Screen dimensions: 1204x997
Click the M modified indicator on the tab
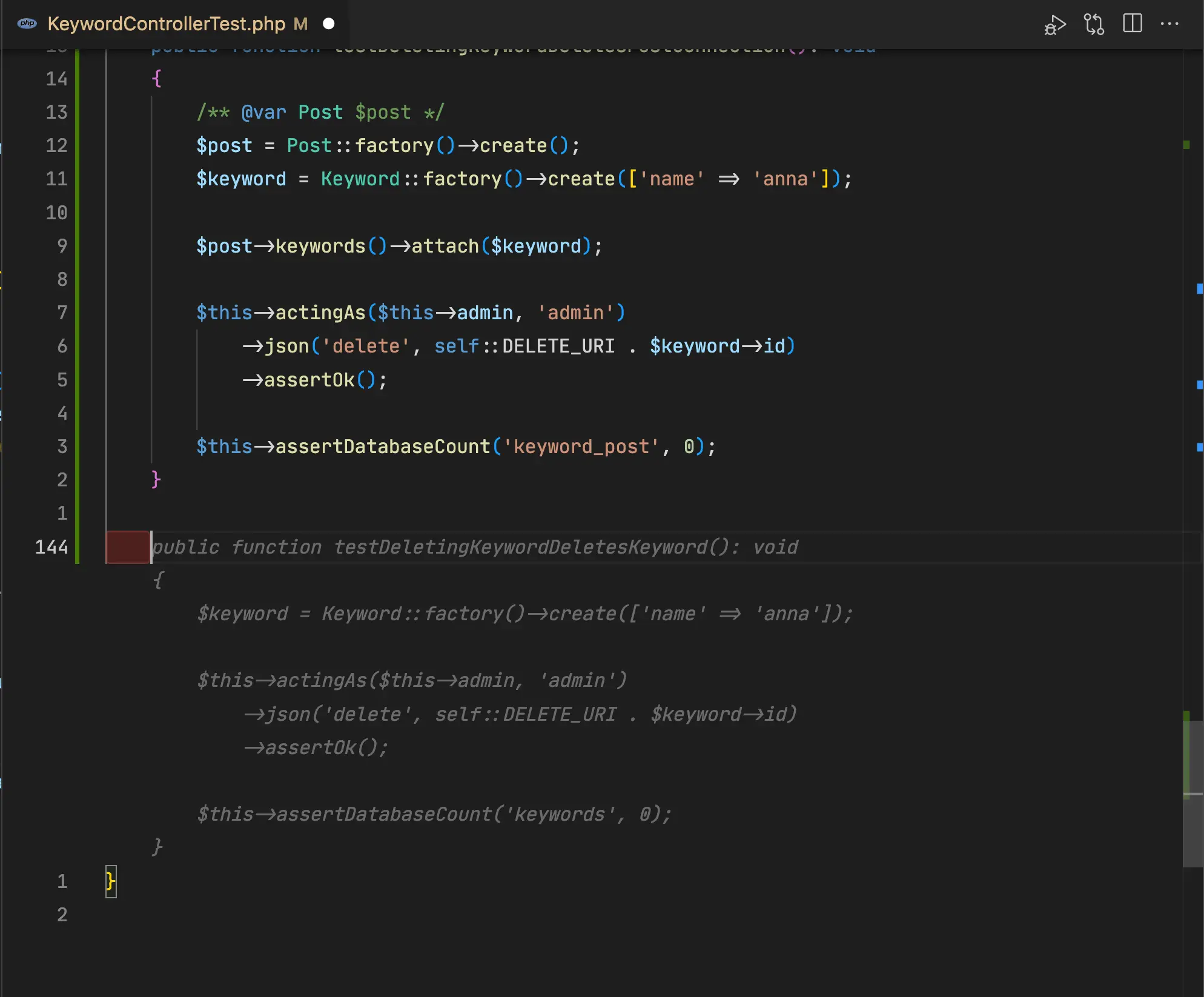tap(301, 24)
